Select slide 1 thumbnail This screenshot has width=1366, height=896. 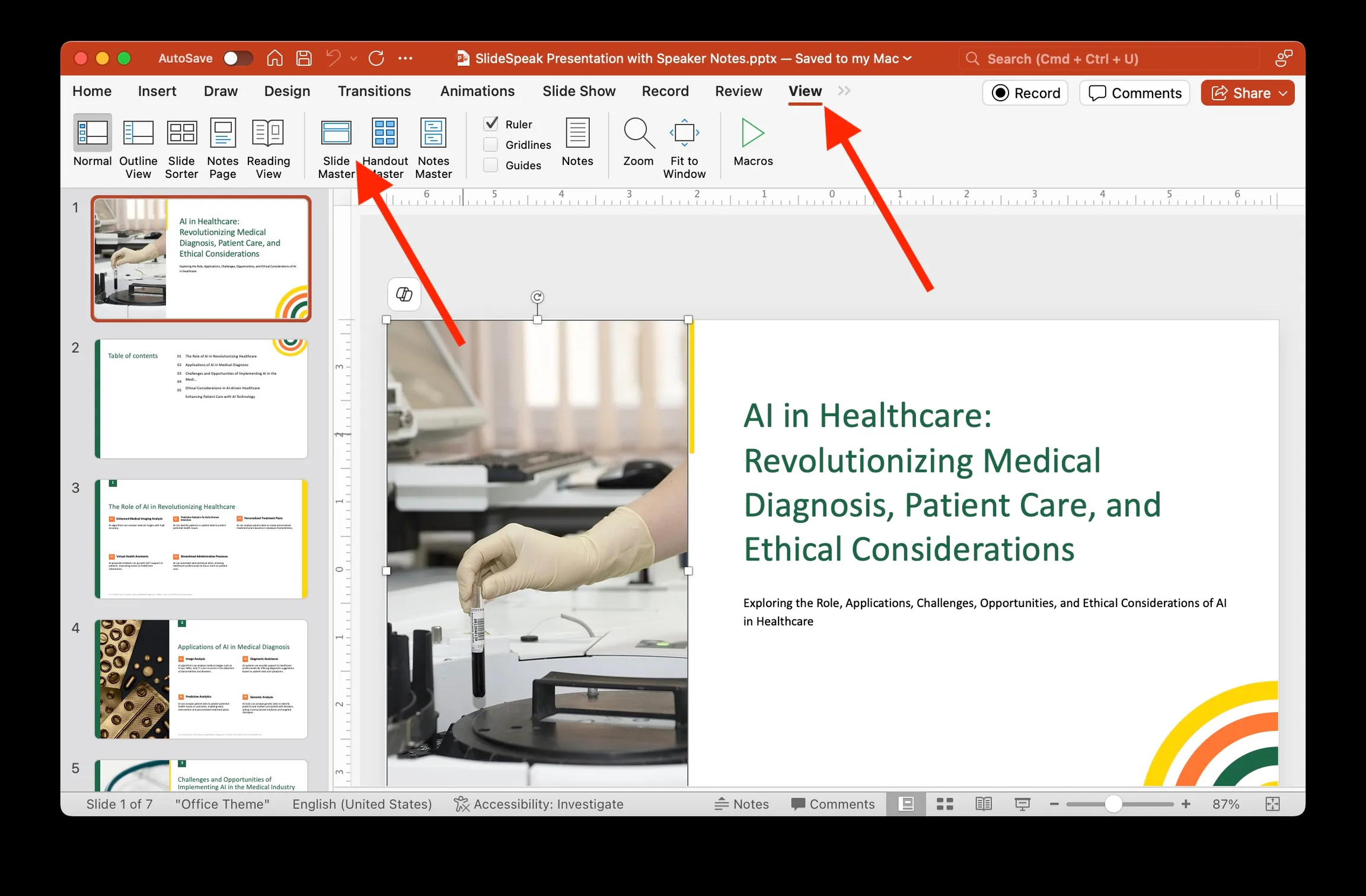(201, 259)
